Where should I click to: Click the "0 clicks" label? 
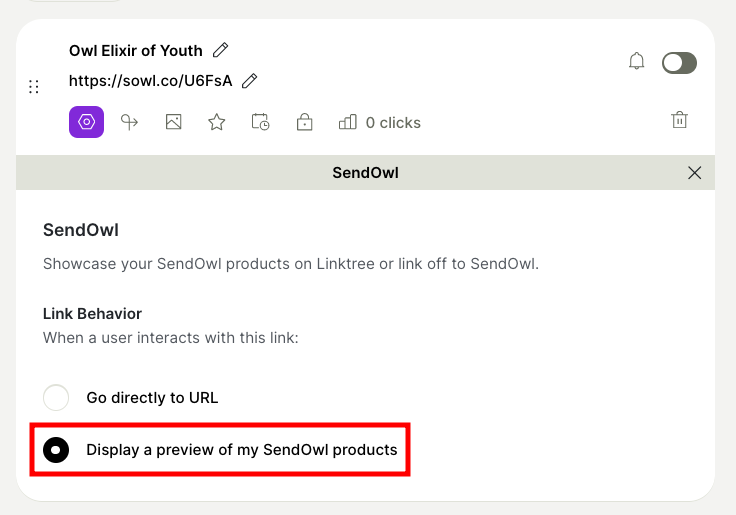click(x=393, y=123)
